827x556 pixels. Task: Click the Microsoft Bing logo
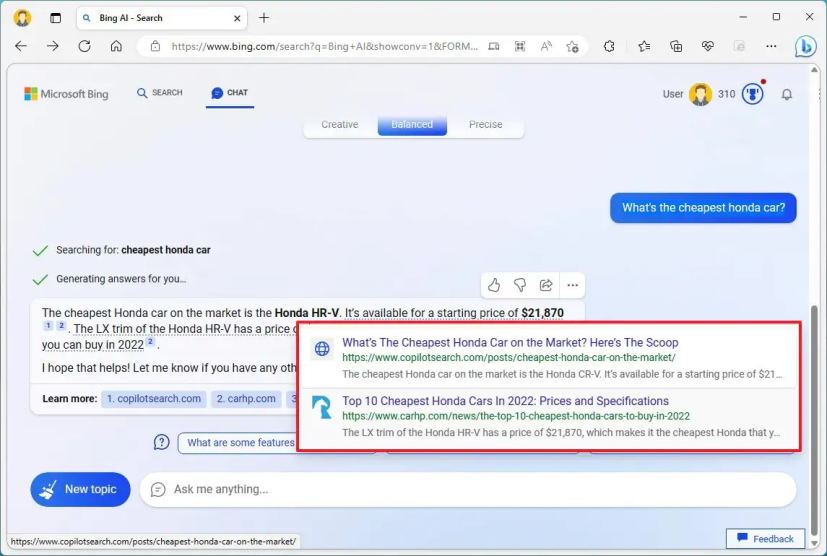[66, 94]
